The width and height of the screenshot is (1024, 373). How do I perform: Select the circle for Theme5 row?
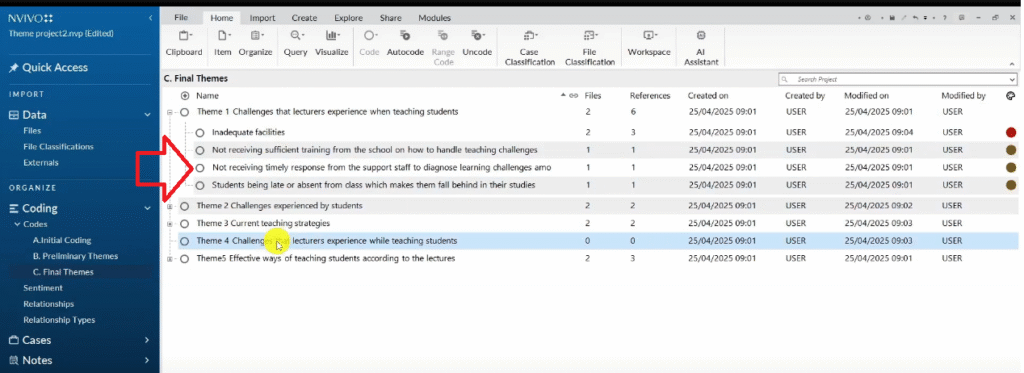point(185,259)
